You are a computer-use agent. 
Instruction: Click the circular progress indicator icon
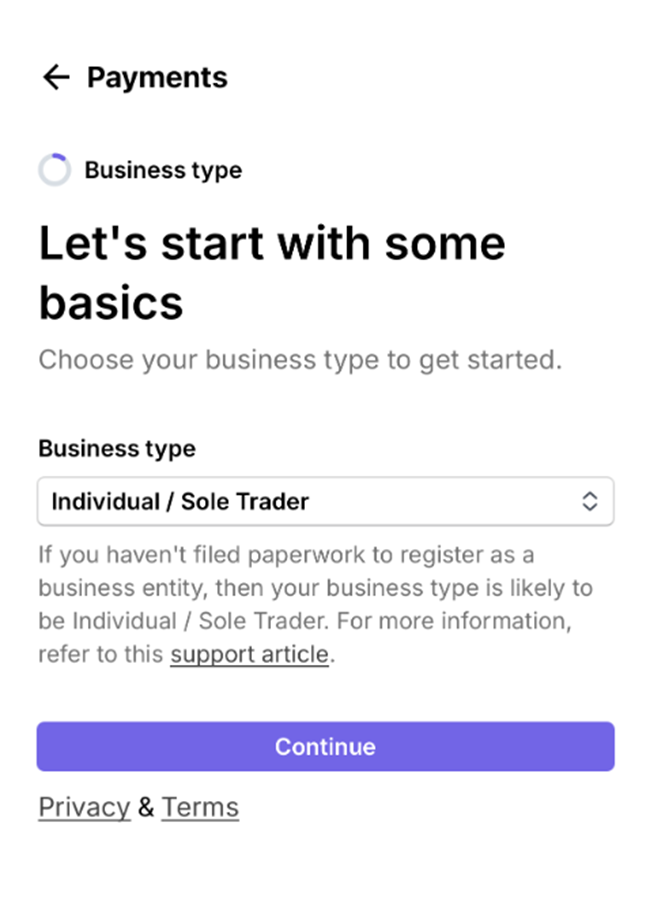54,170
